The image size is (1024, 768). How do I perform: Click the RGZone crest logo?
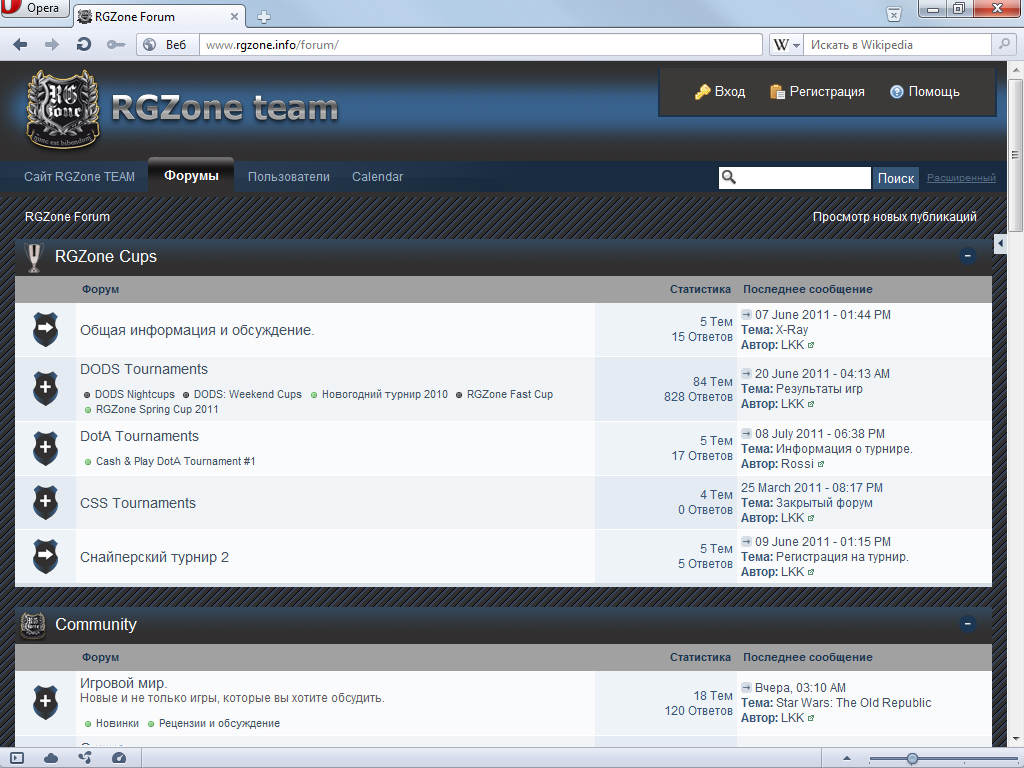(63, 109)
